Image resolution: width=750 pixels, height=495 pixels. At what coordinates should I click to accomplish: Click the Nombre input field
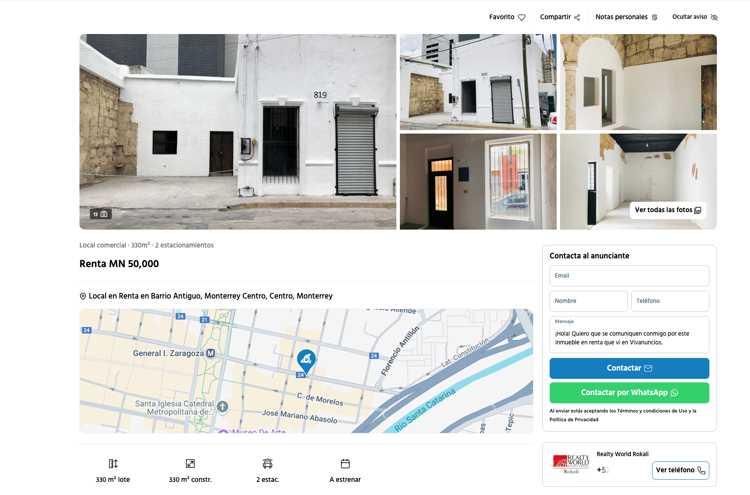(x=588, y=301)
